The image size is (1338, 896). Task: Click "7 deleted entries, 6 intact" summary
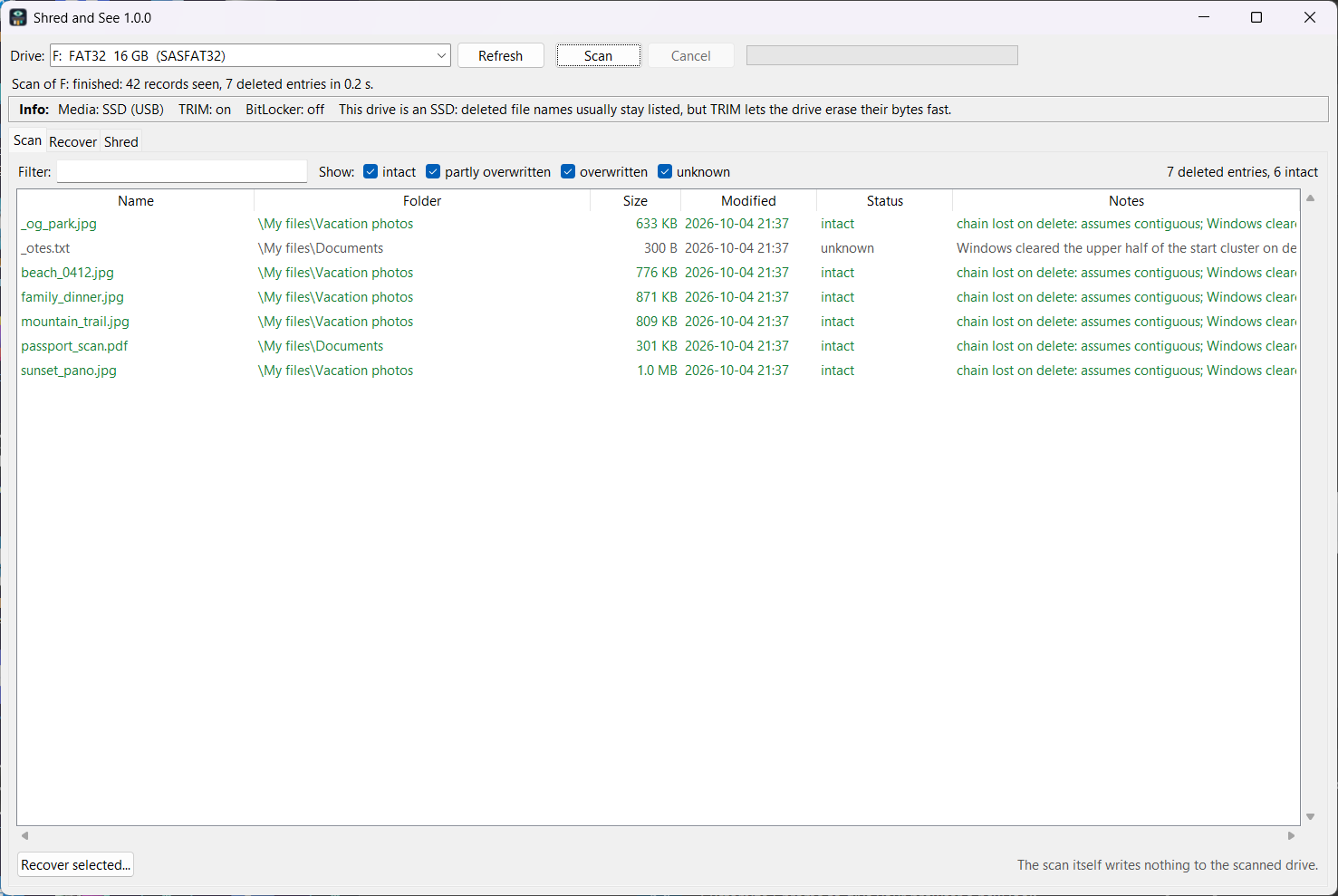click(x=1242, y=172)
